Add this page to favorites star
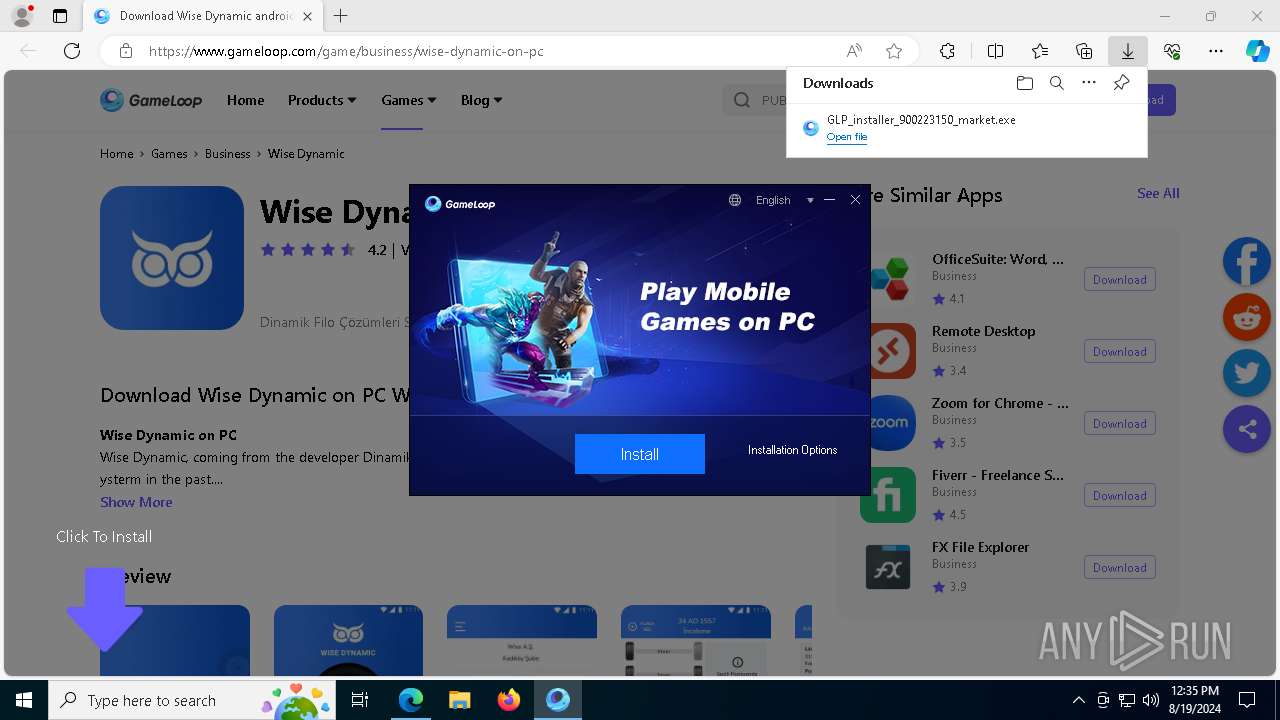Viewport: 1280px width, 720px height. pyautogui.click(x=894, y=51)
